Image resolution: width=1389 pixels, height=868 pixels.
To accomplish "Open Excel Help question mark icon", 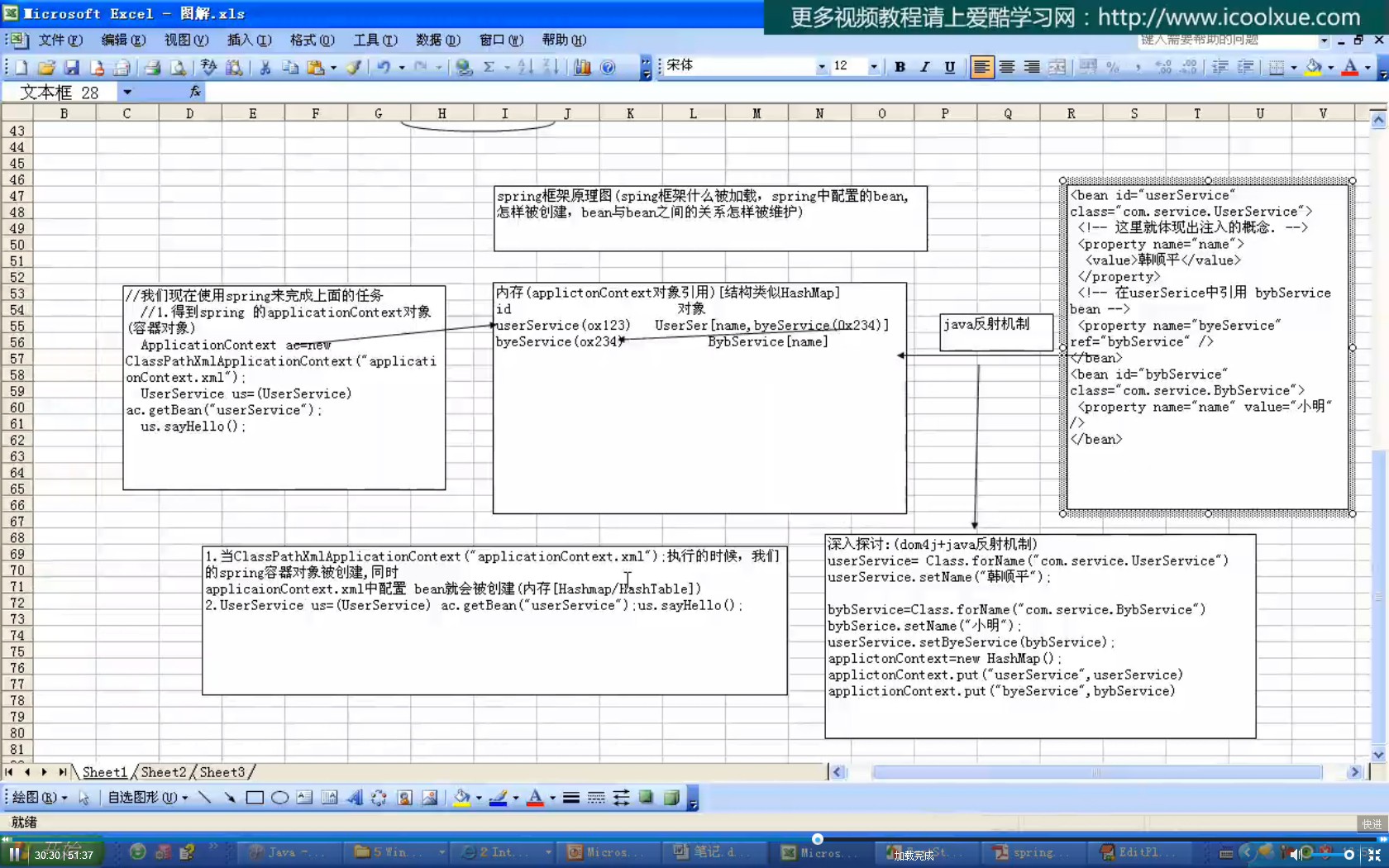I will tap(608, 68).
